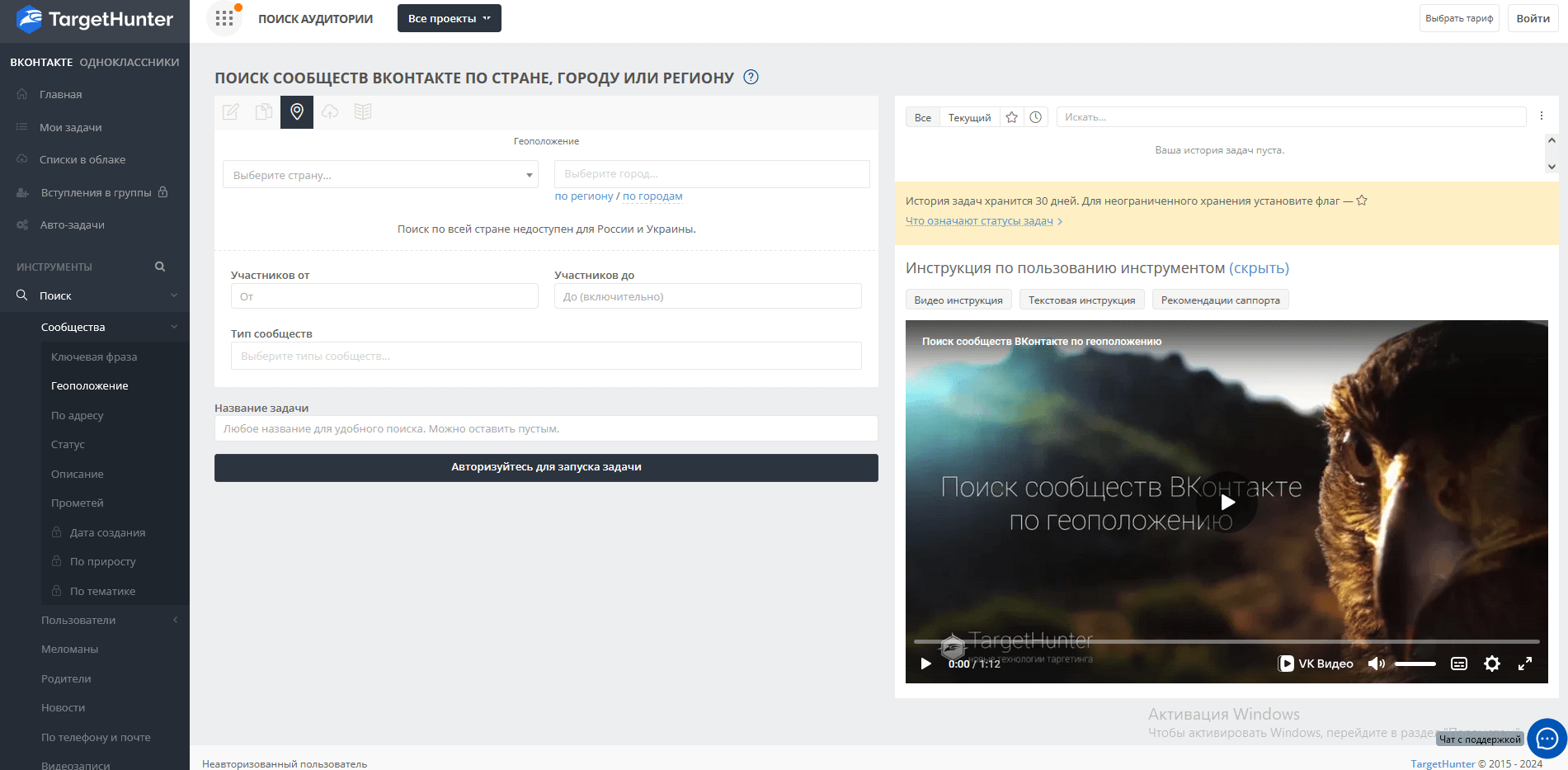Open the support chat bubble icon
The height and width of the screenshot is (770, 1568).
coord(1545,739)
